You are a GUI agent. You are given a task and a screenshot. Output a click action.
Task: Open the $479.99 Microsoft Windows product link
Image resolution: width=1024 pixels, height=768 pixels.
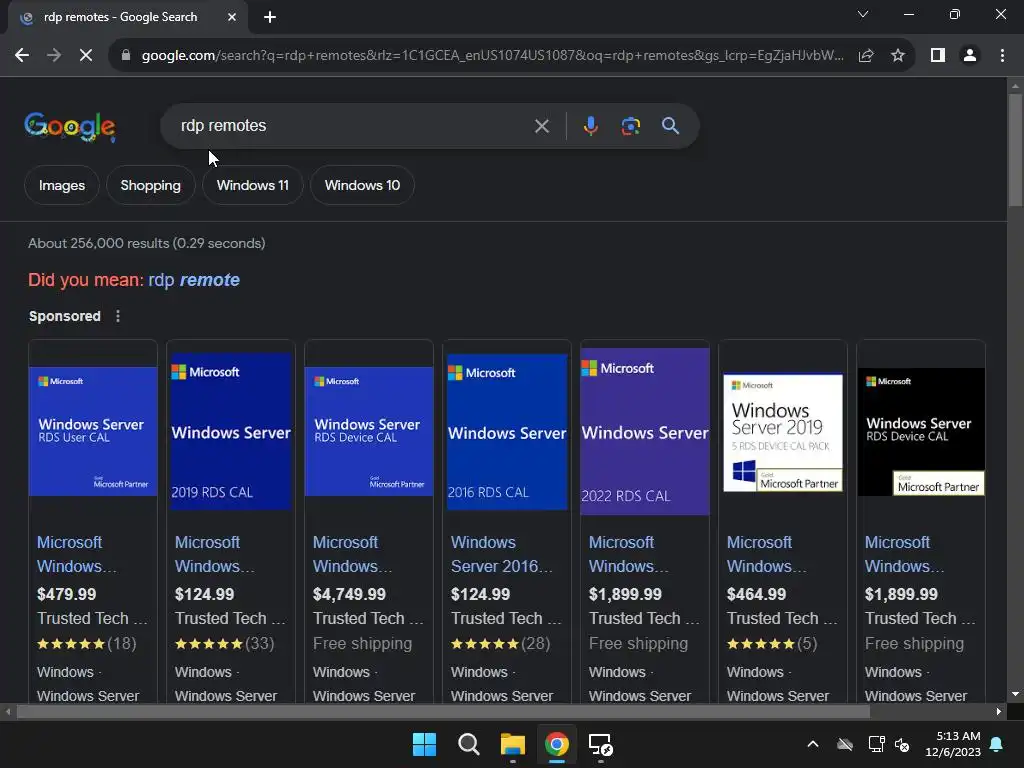click(x=76, y=554)
